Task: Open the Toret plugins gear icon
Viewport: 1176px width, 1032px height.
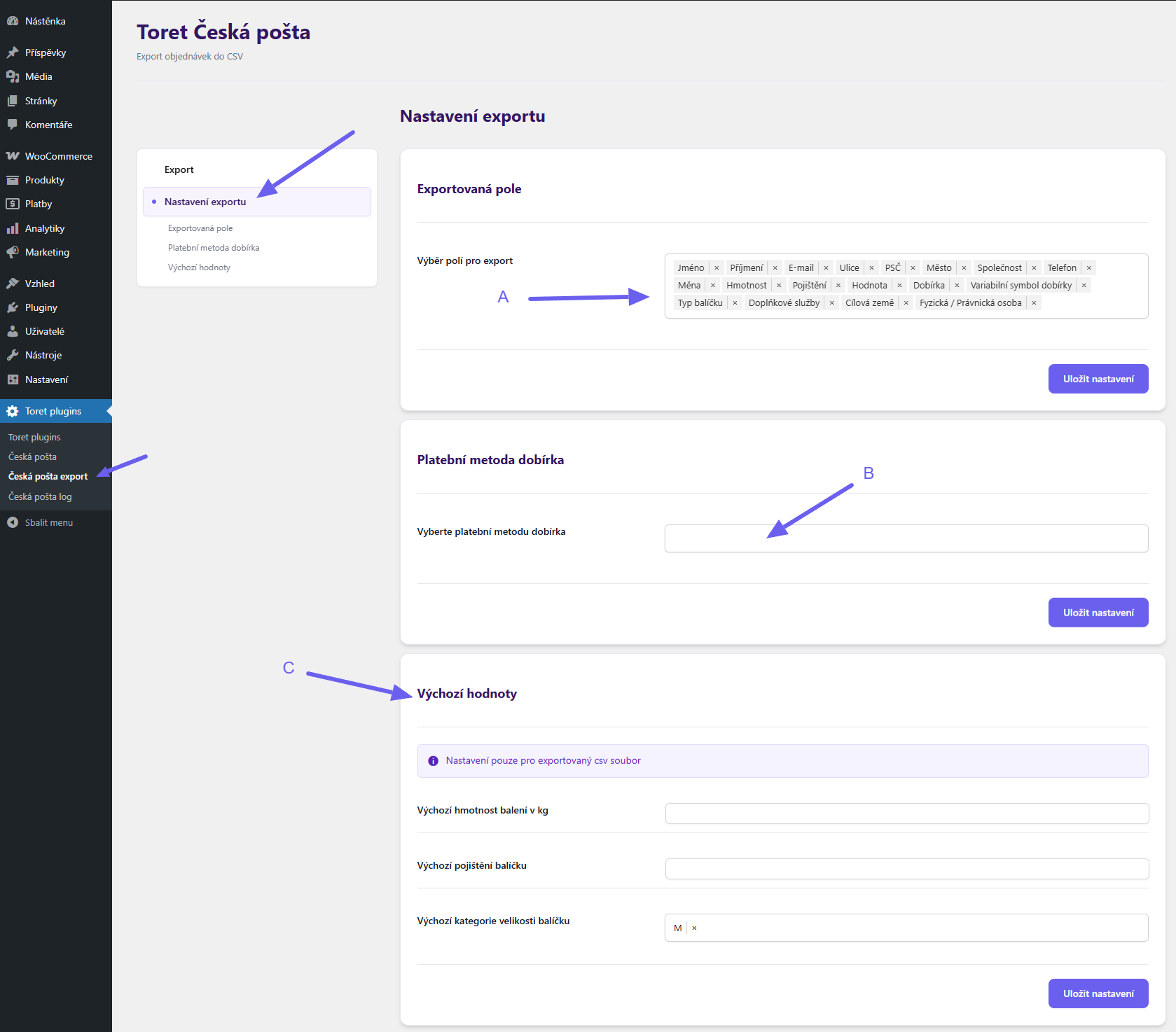Action: point(13,411)
